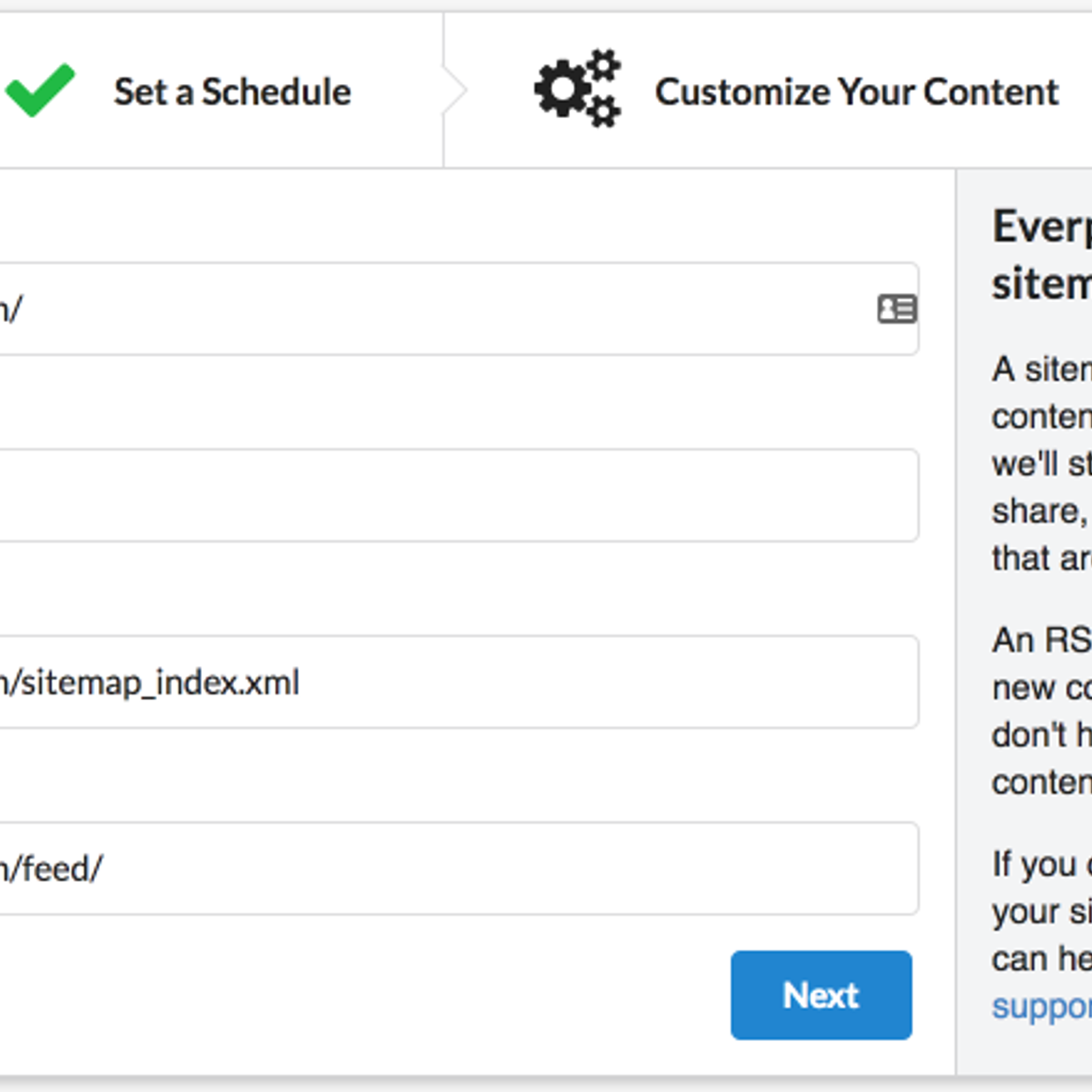Image resolution: width=1092 pixels, height=1092 pixels.
Task: Edit the /feed/ URL field
Action: [459, 868]
